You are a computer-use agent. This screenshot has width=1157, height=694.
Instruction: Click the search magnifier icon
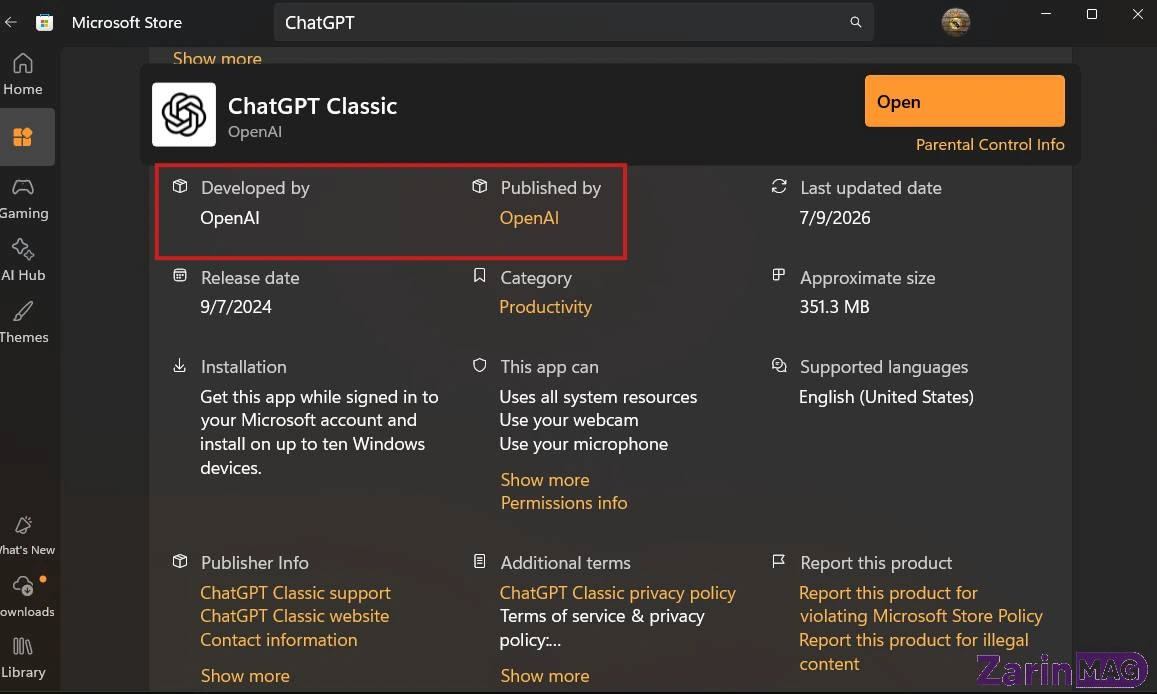(x=855, y=22)
